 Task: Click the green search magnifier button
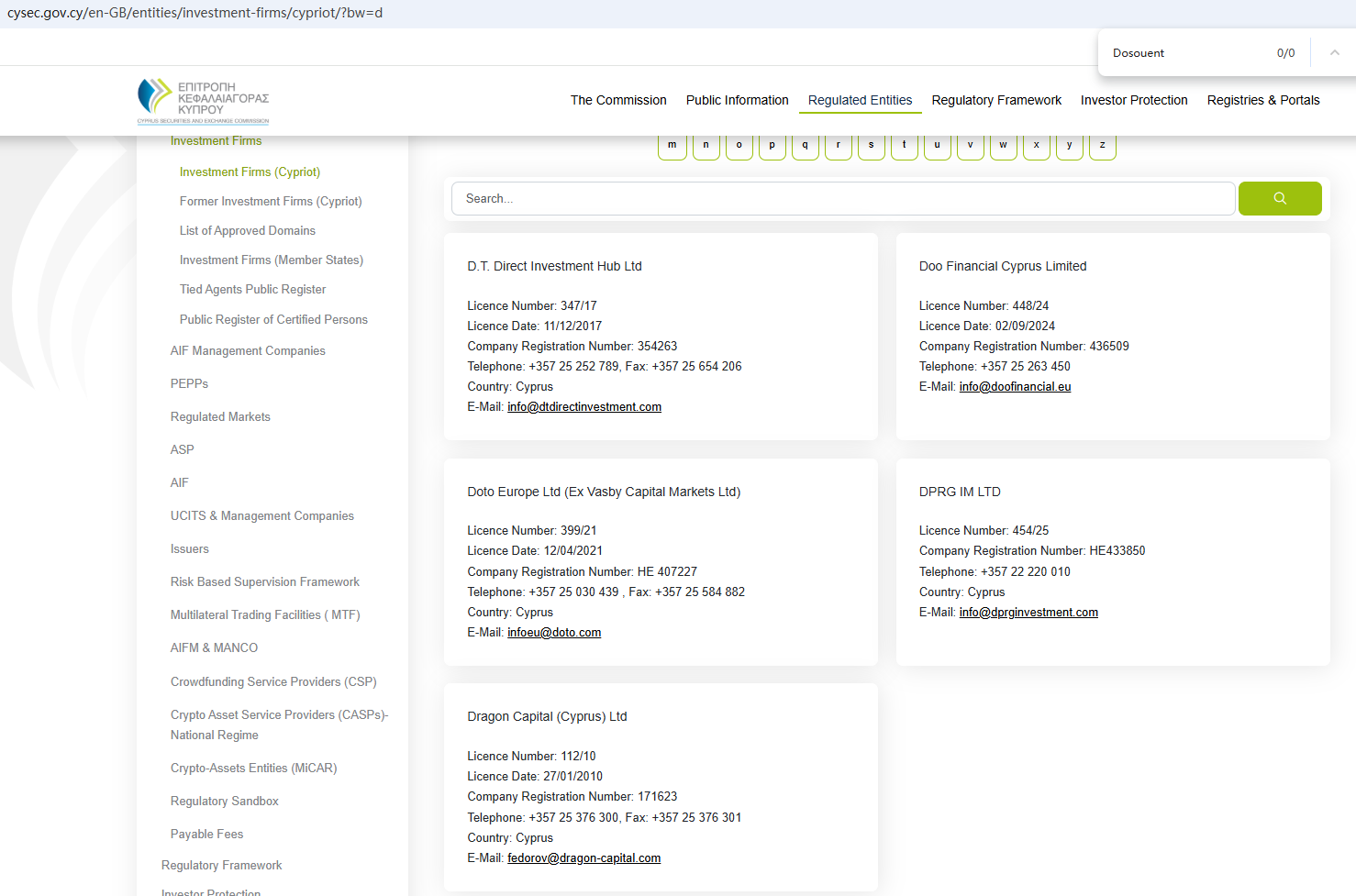pos(1279,198)
